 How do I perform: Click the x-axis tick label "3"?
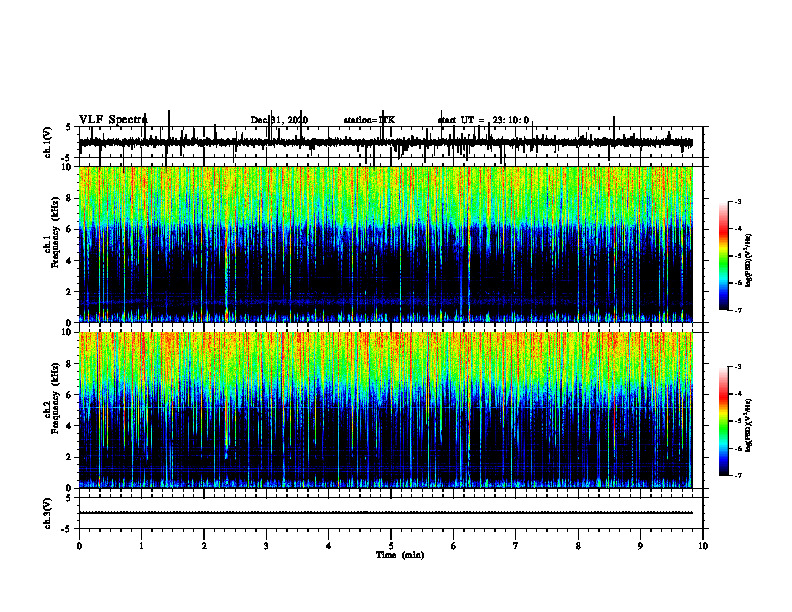266,546
